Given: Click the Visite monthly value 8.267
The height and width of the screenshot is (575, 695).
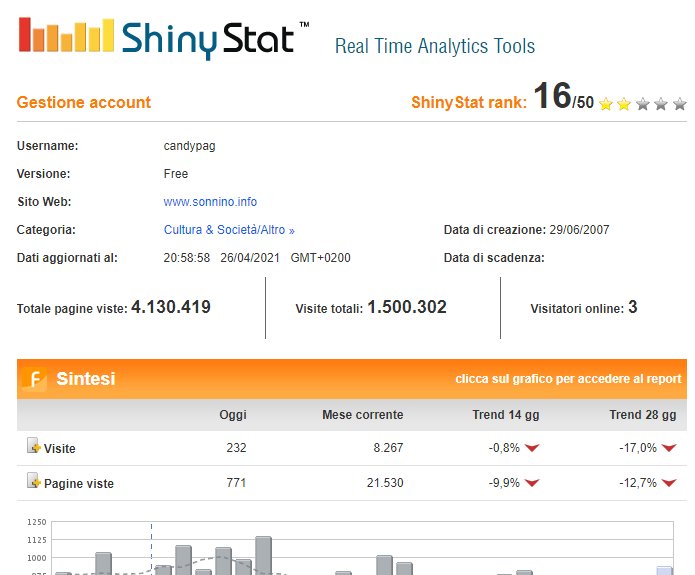Looking at the screenshot, I should 388,448.
